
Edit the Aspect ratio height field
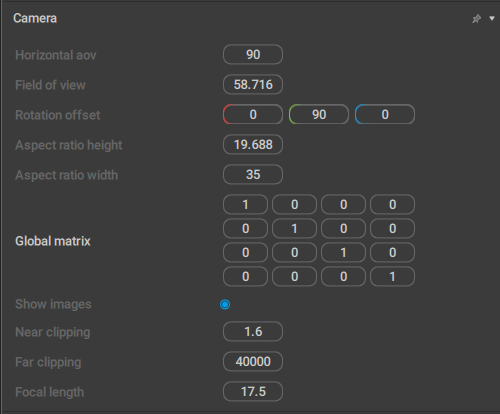pos(253,144)
